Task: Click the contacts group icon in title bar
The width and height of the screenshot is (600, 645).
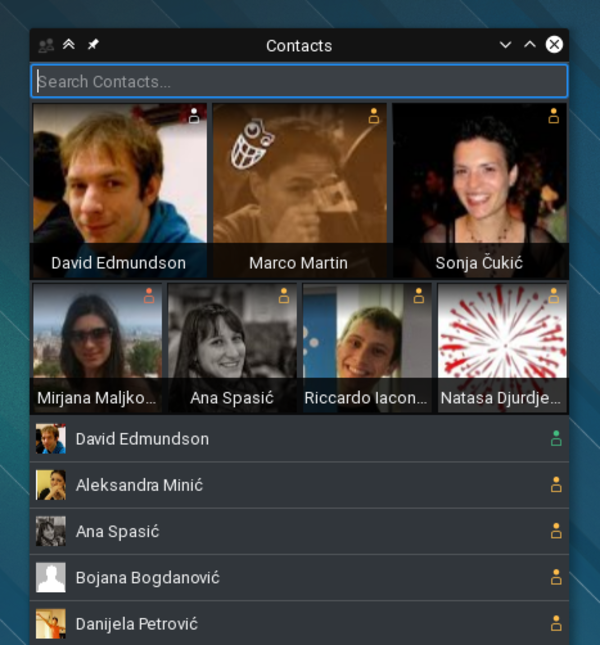Action: pos(46,45)
